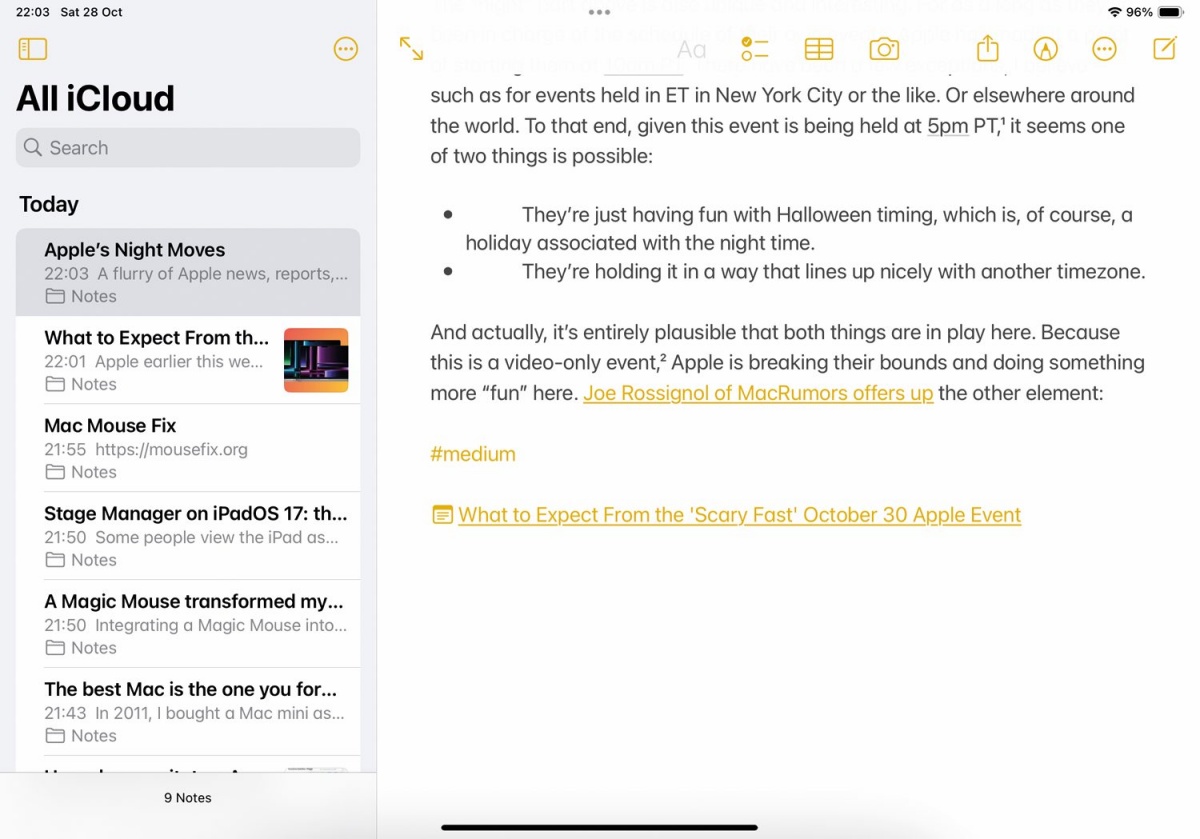Tap the underlined 5pm time text
This screenshot has width=1200, height=839.
point(947,126)
